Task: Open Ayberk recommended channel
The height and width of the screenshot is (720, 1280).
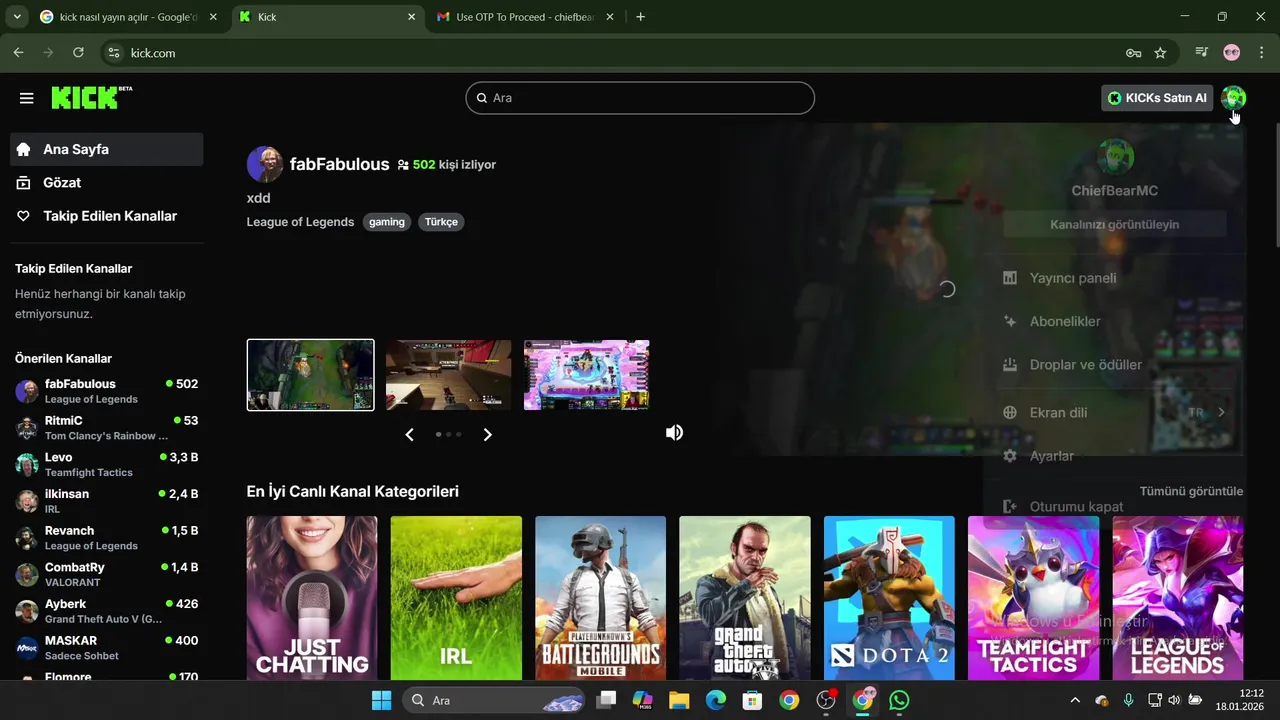Action: (x=107, y=611)
